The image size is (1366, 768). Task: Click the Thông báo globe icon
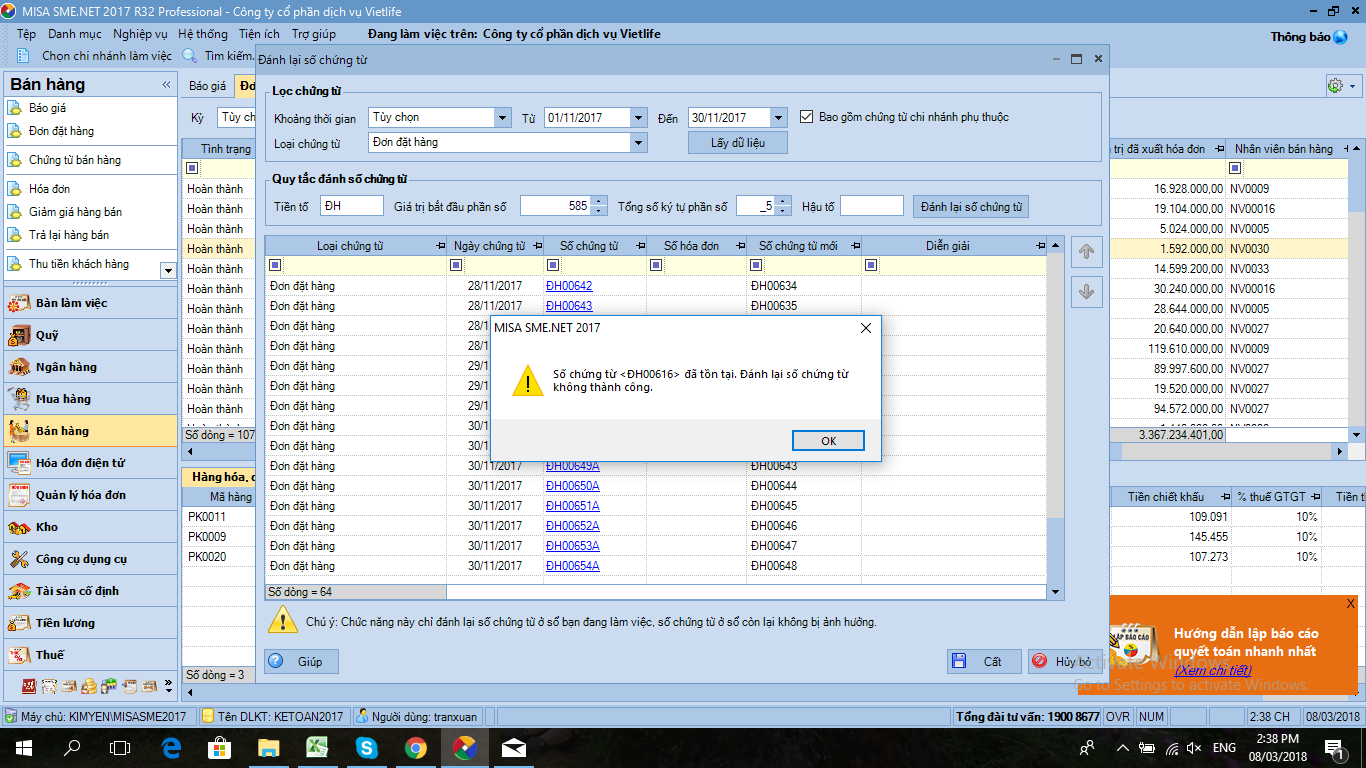(x=1341, y=37)
